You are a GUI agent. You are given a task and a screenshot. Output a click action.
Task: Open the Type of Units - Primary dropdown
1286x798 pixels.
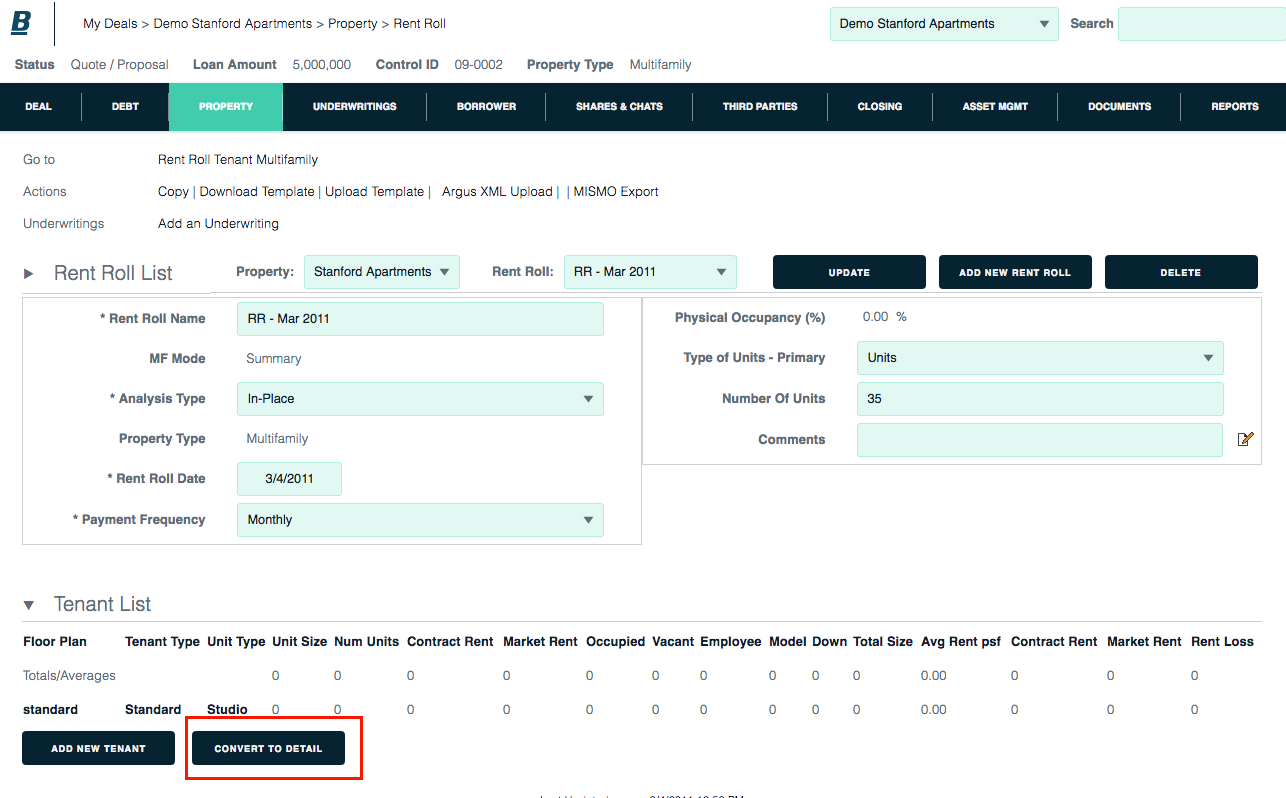(x=1040, y=357)
